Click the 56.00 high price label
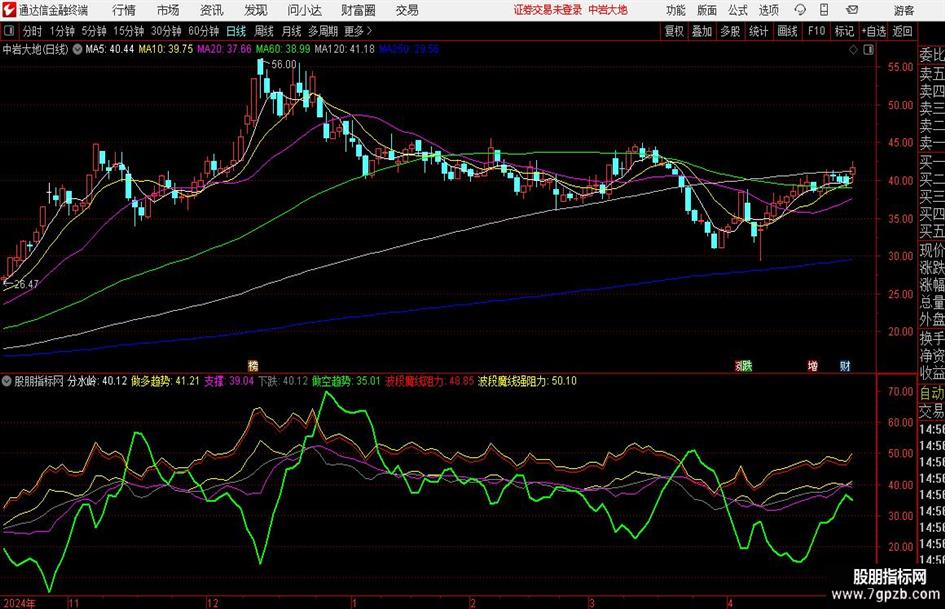The width and height of the screenshot is (945, 609). tap(283, 64)
